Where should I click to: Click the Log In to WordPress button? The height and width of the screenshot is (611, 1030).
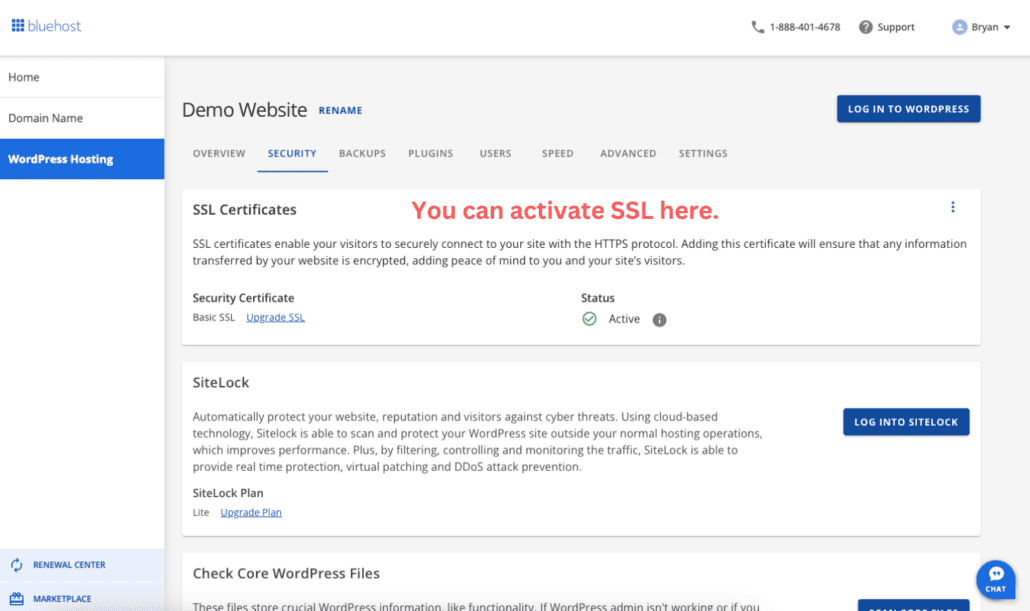[908, 108]
